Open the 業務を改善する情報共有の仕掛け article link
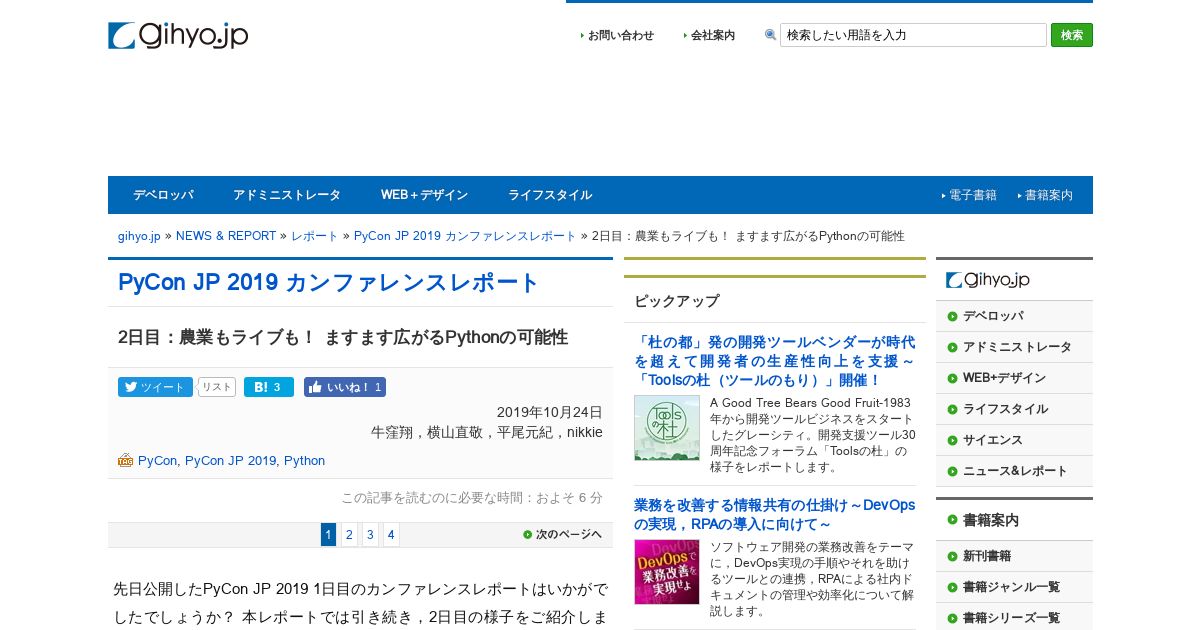The width and height of the screenshot is (1200, 630). pos(774,515)
